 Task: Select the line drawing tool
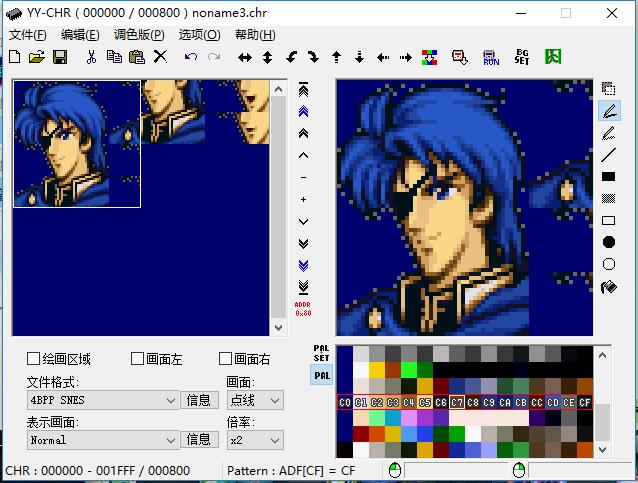pos(608,155)
